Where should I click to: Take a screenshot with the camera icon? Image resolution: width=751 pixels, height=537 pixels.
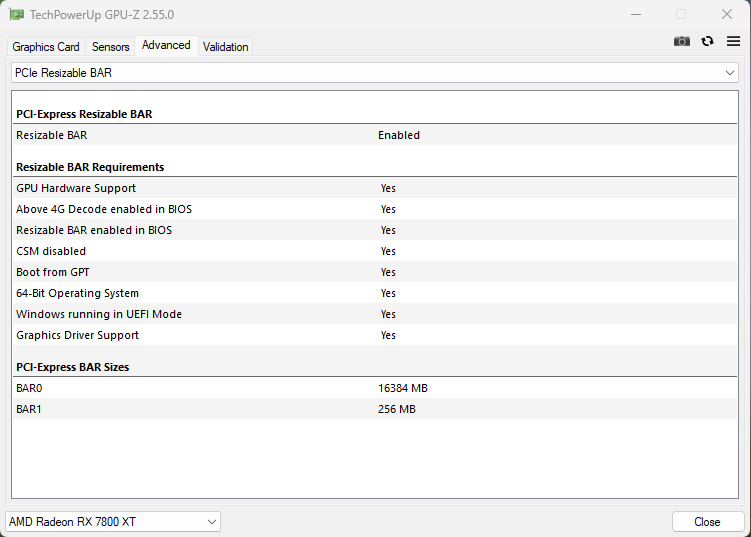point(682,42)
